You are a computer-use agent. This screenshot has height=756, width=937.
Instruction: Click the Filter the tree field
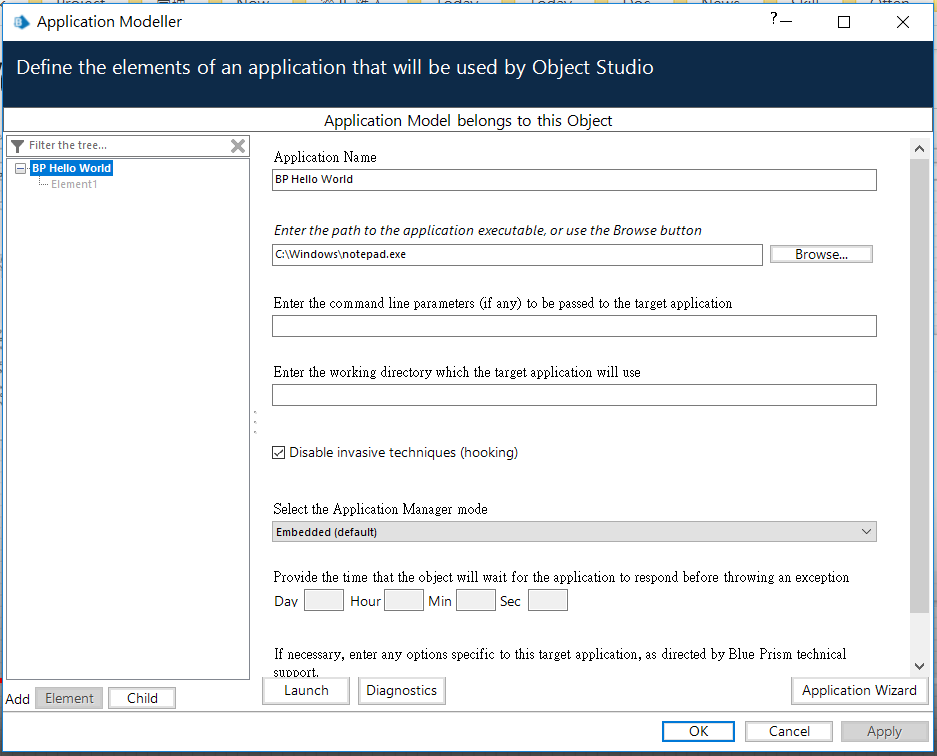coord(128,146)
